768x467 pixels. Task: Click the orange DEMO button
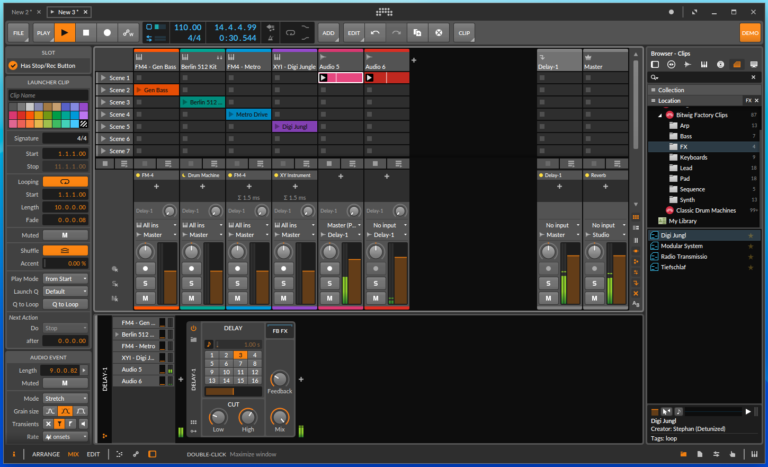[749, 33]
